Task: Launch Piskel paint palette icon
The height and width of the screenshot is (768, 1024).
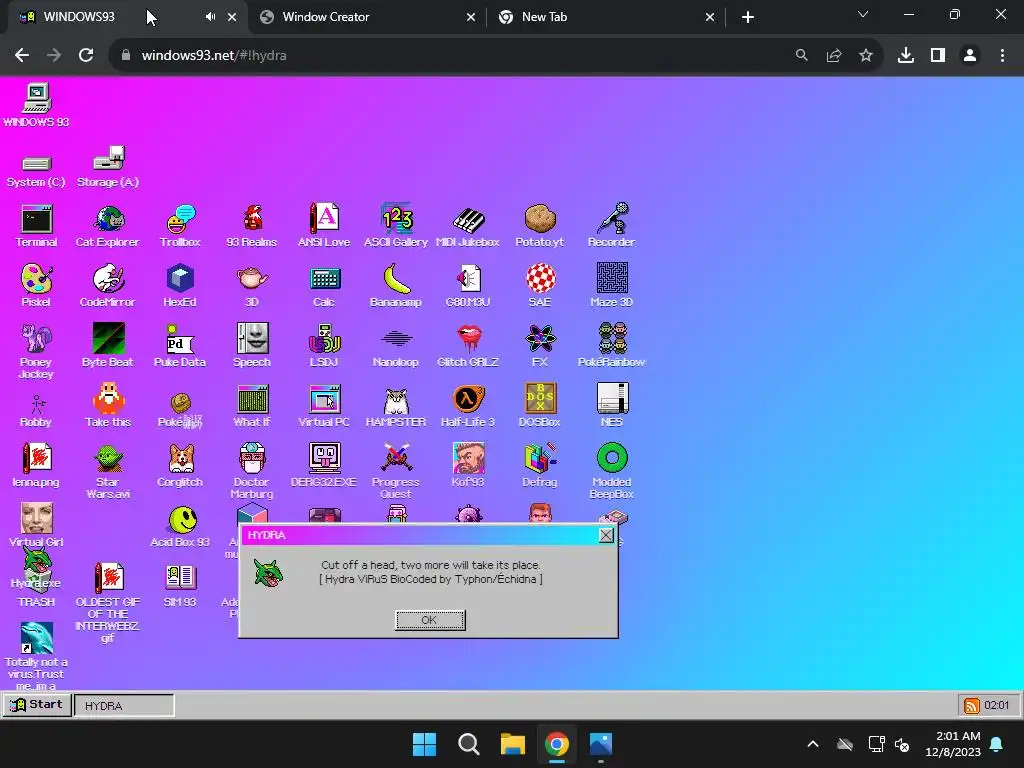Action: click(x=36, y=285)
